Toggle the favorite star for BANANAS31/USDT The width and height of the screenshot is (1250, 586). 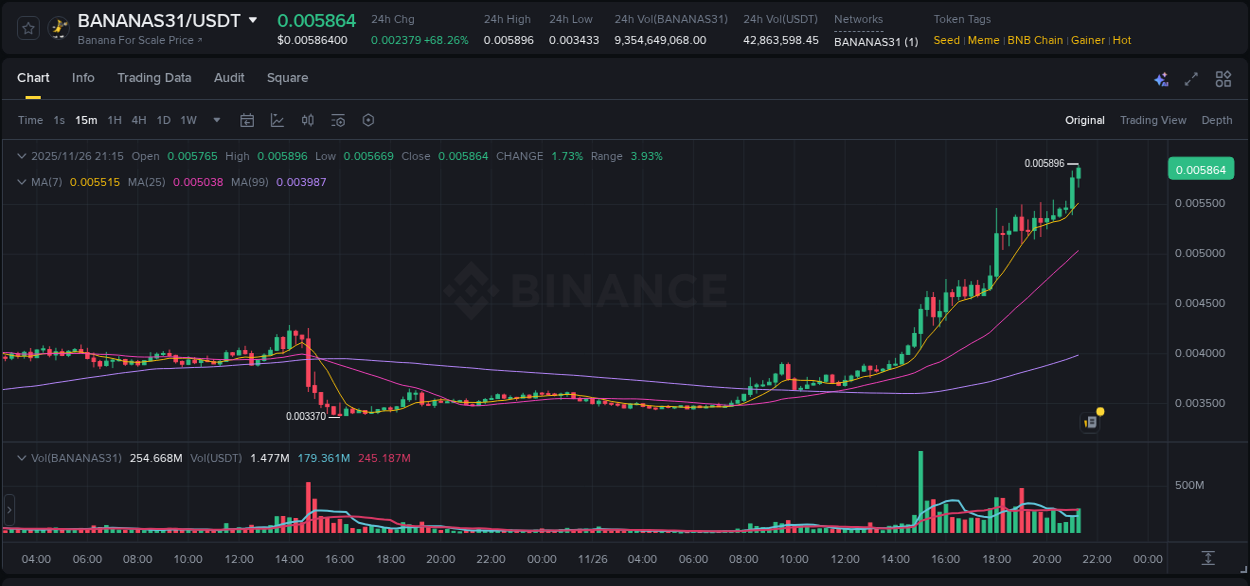26,27
